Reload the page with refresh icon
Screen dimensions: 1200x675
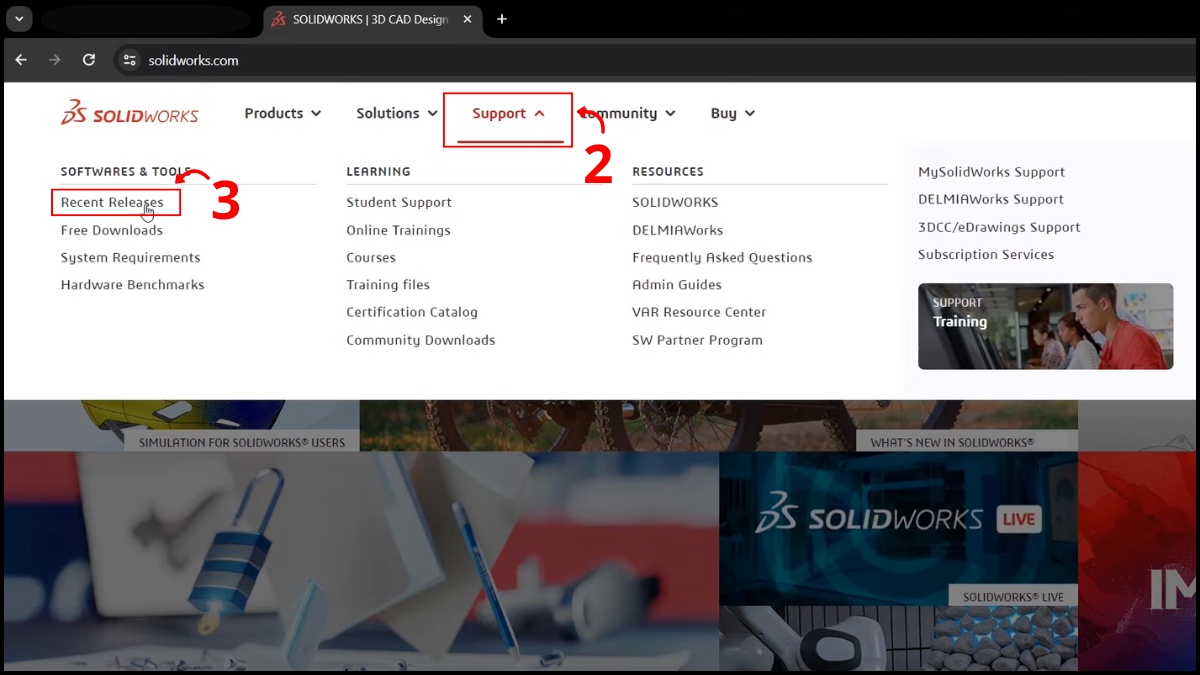pos(89,60)
